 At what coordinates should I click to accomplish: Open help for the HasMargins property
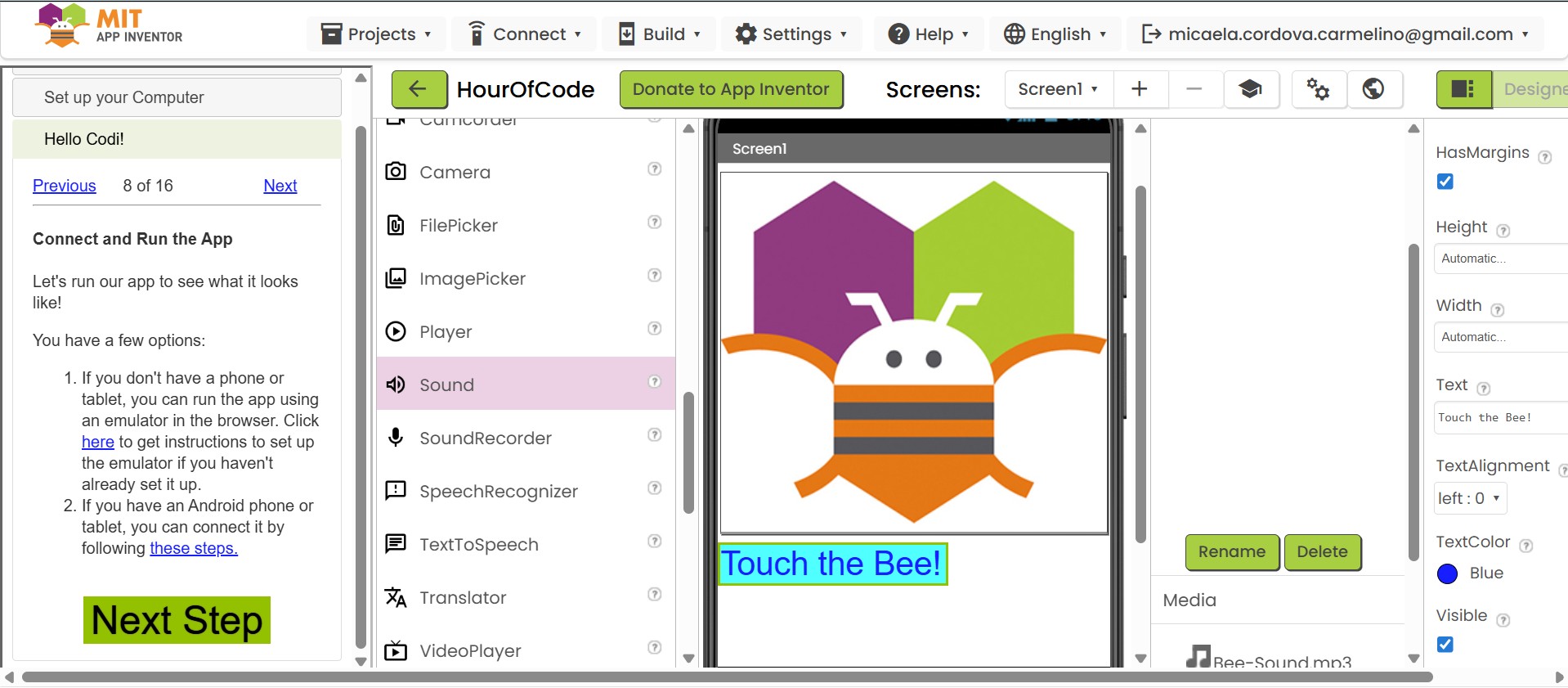tap(1544, 157)
